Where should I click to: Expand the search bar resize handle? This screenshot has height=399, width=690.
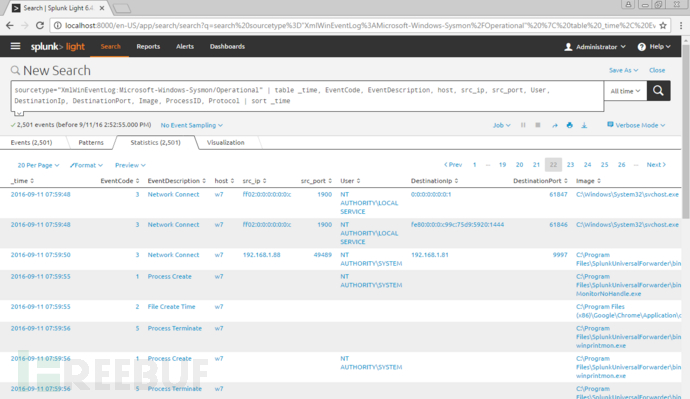click(x=18, y=113)
